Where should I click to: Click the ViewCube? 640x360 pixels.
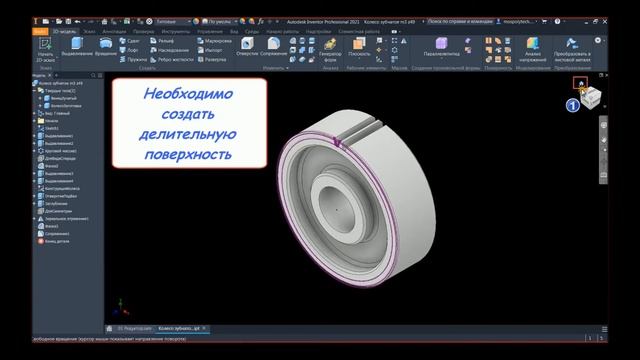pos(591,98)
